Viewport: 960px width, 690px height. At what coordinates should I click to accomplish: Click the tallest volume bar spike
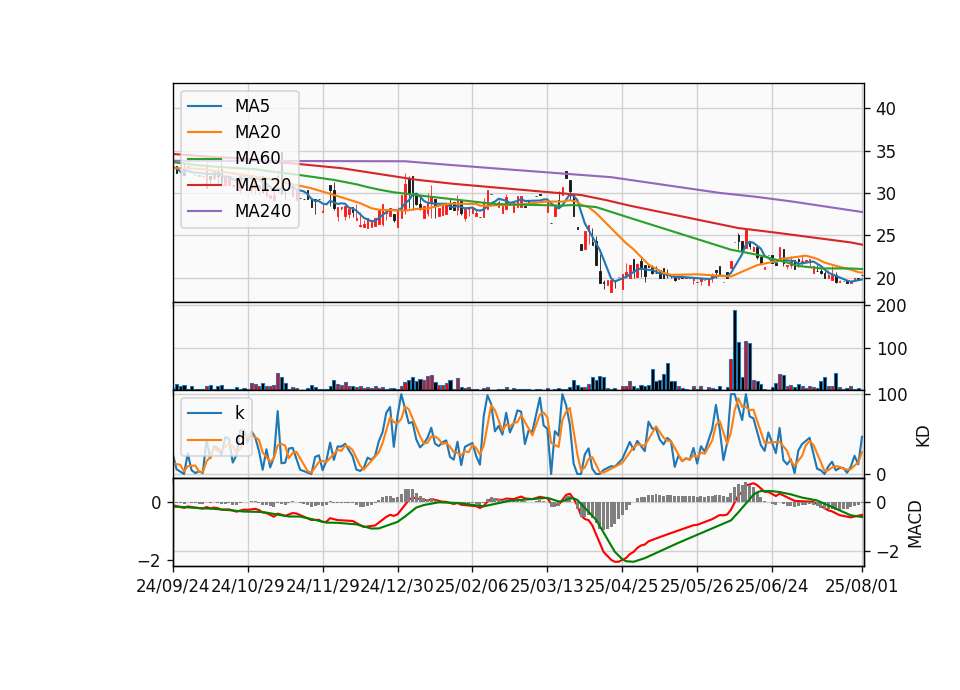[x=735, y=350]
